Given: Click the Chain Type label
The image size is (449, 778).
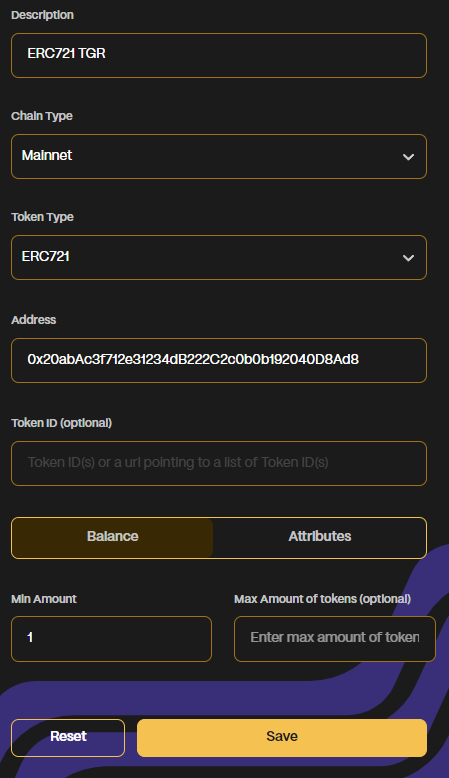Looking at the screenshot, I should pyautogui.click(x=42, y=116).
